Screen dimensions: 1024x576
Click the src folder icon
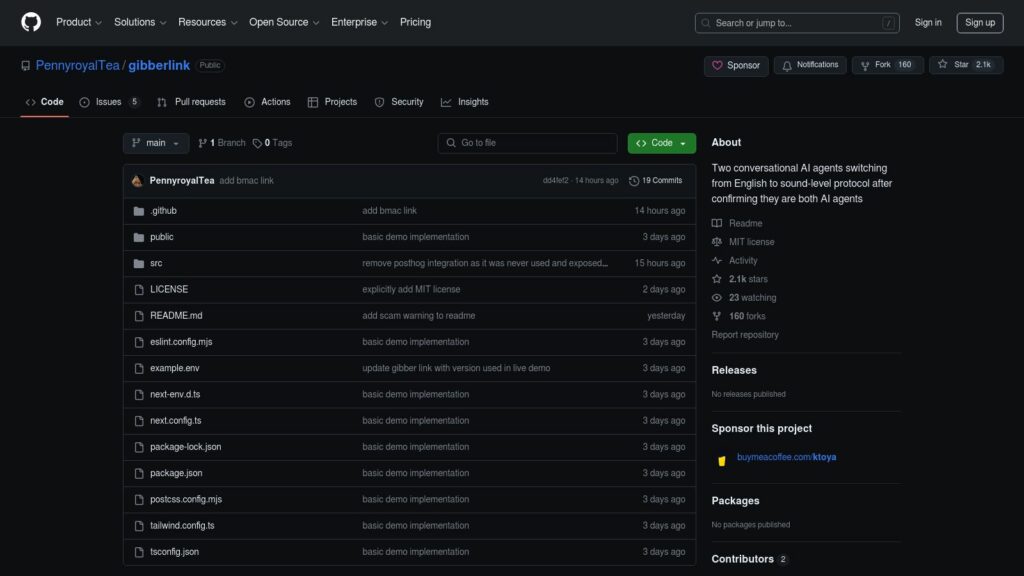(138, 263)
